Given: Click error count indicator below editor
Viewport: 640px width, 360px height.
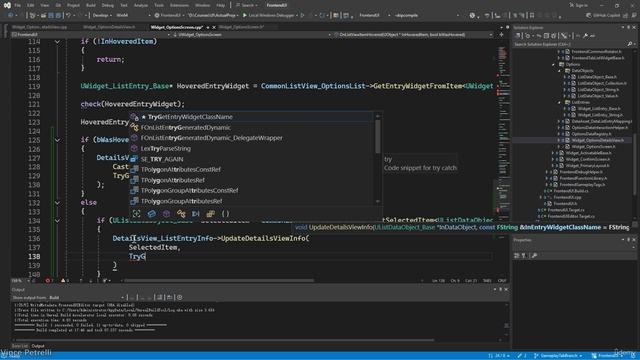Looking at the screenshot, I should [x=49, y=281].
